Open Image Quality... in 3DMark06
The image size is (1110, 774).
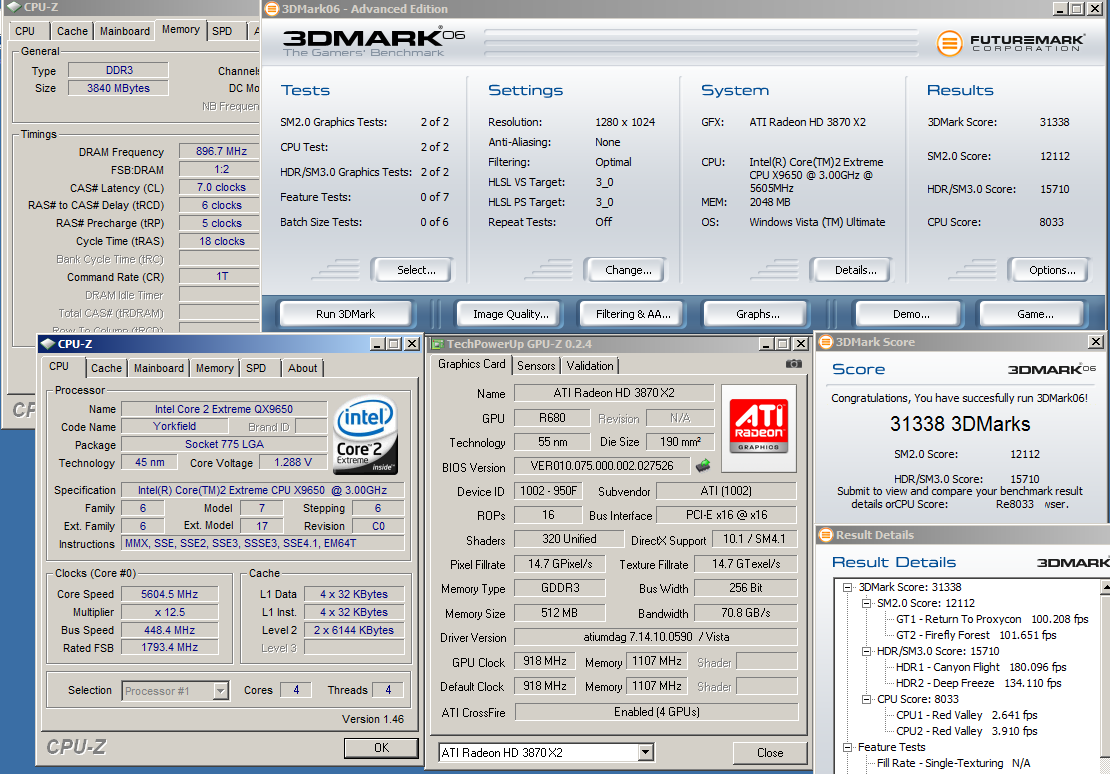(x=510, y=314)
